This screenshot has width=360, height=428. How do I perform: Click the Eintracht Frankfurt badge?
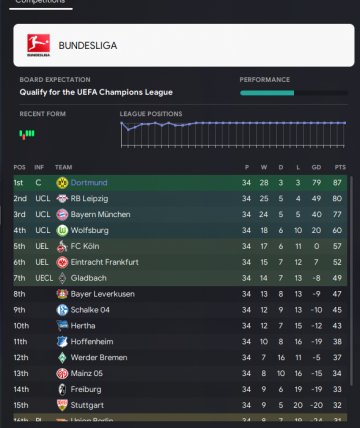tap(62, 262)
